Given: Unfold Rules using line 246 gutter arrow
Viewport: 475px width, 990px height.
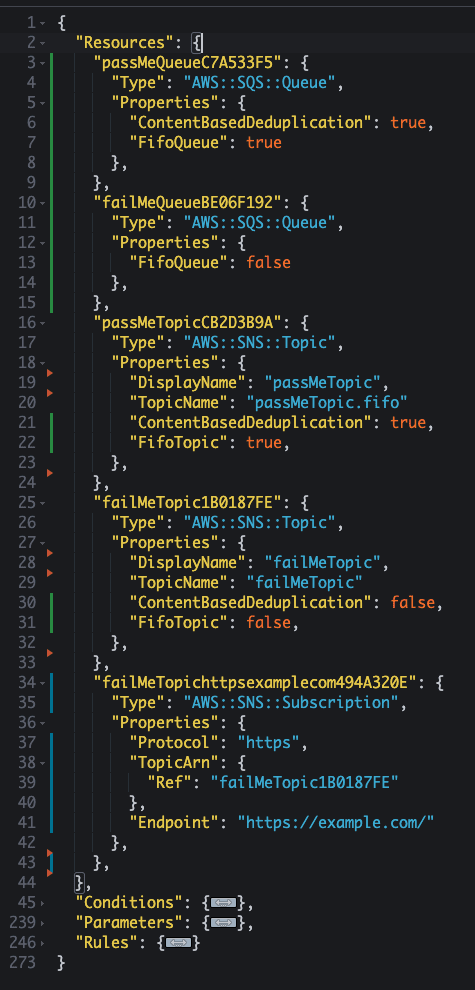Looking at the screenshot, I should (42, 943).
